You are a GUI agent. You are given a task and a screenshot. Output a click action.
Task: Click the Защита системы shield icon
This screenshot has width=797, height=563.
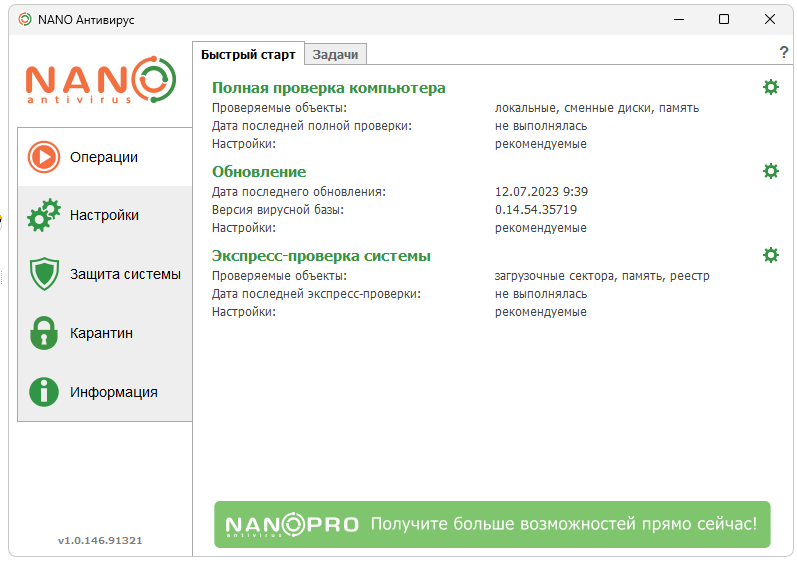pos(44,274)
